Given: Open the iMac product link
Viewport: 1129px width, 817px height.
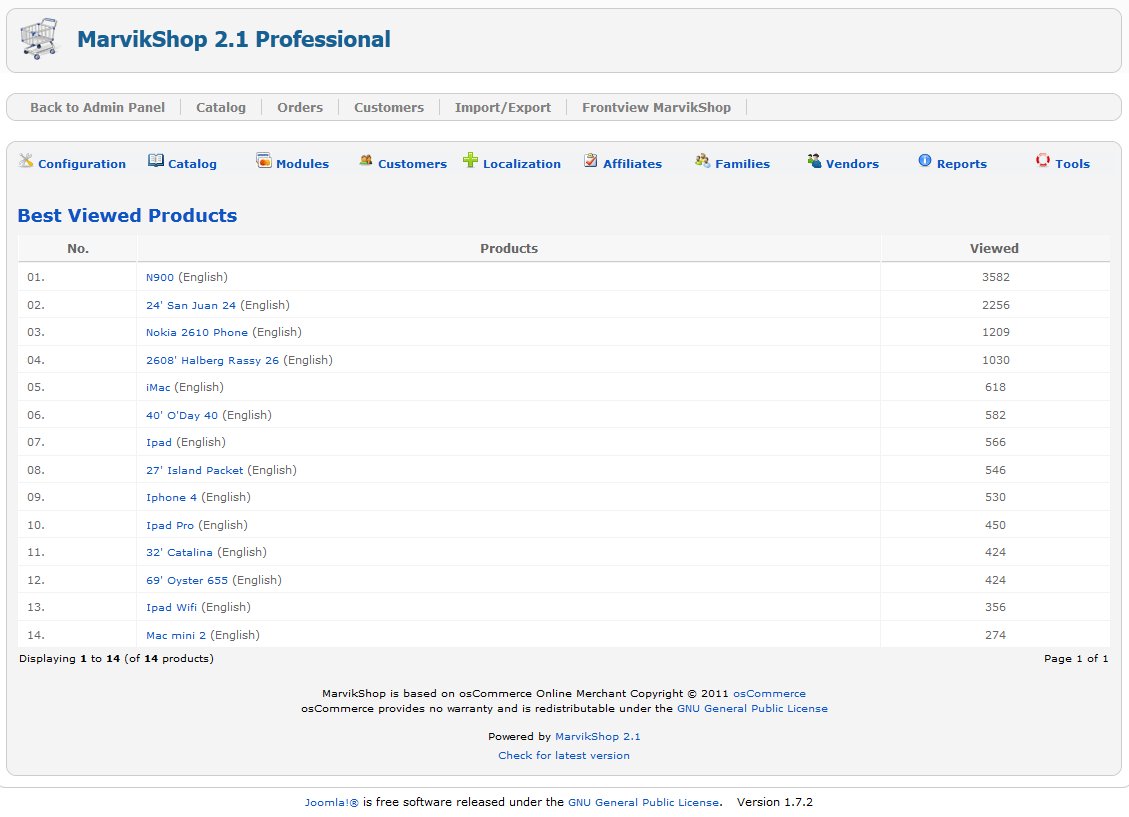Looking at the screenshot, I should coord(158,388).
